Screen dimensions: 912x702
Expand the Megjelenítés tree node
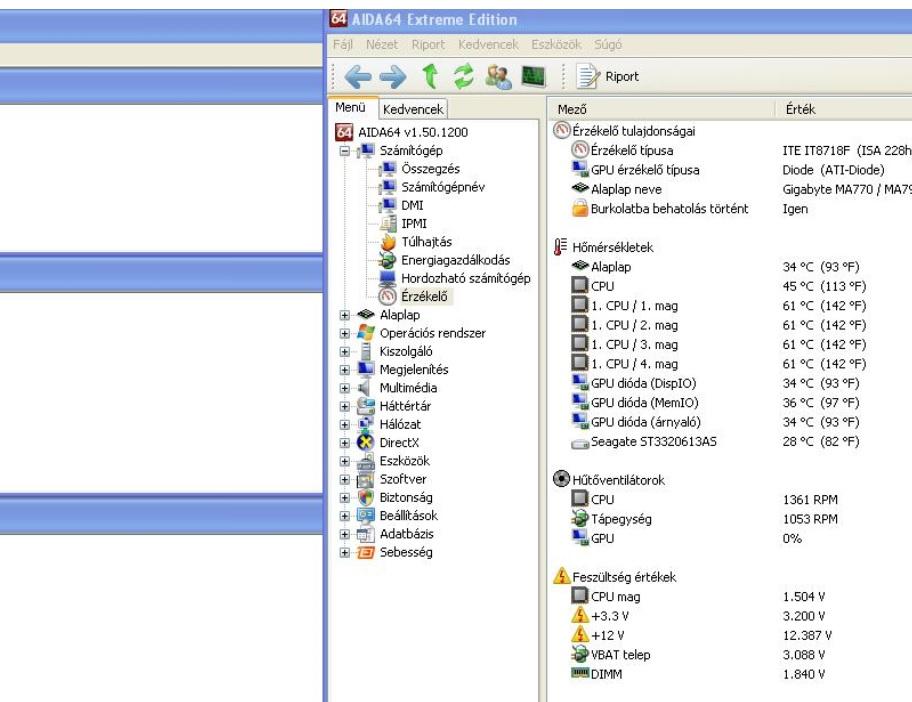point(344,369)
